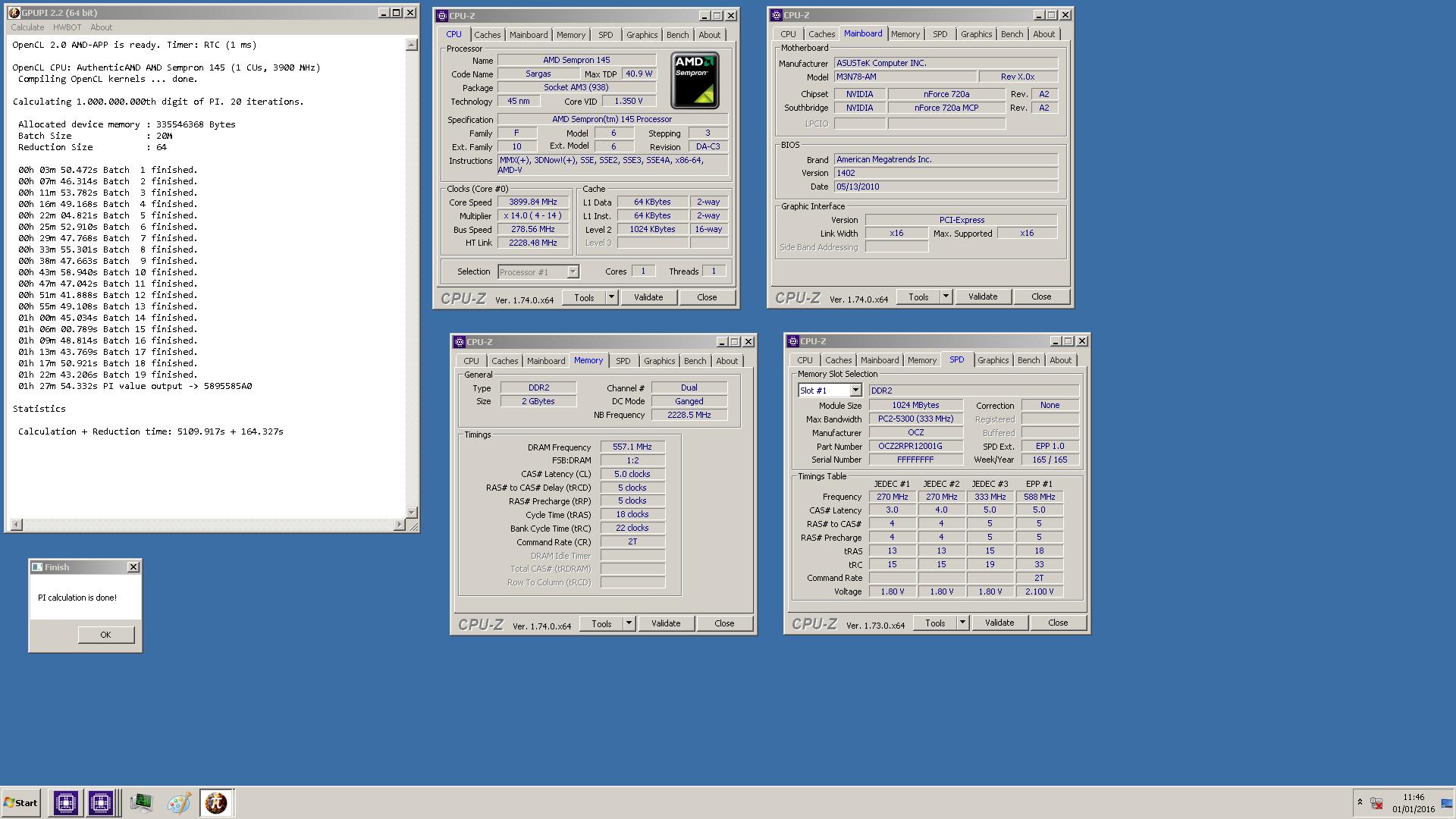Open the GPUPI pi icon in taskbar

pos(216,802)
